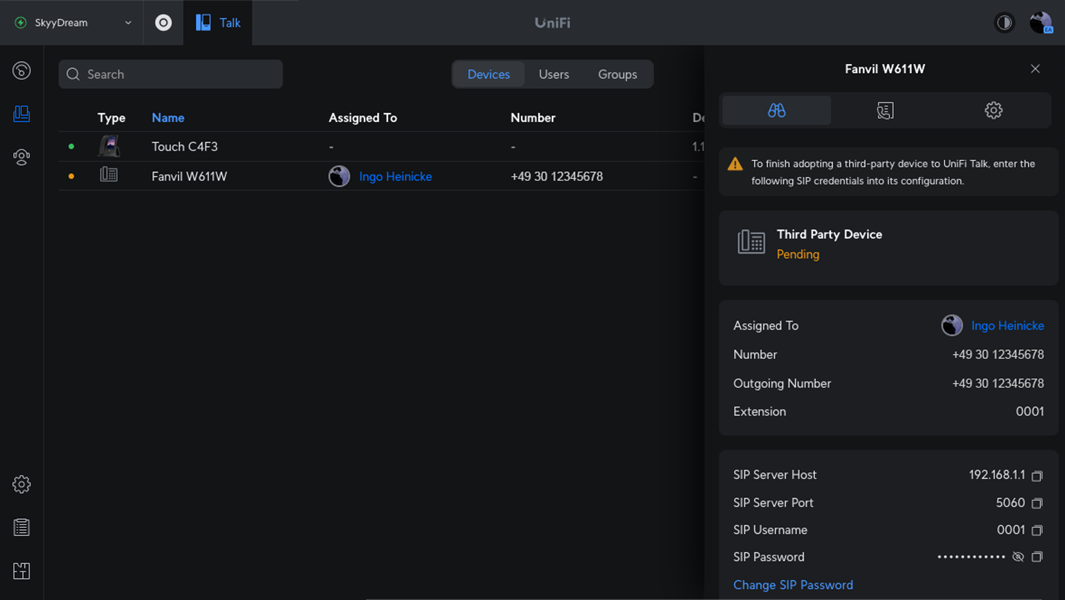The image size is (1065, 600).
Task: Click the left sidebar dashboard icon
Action: coord(21,71)
